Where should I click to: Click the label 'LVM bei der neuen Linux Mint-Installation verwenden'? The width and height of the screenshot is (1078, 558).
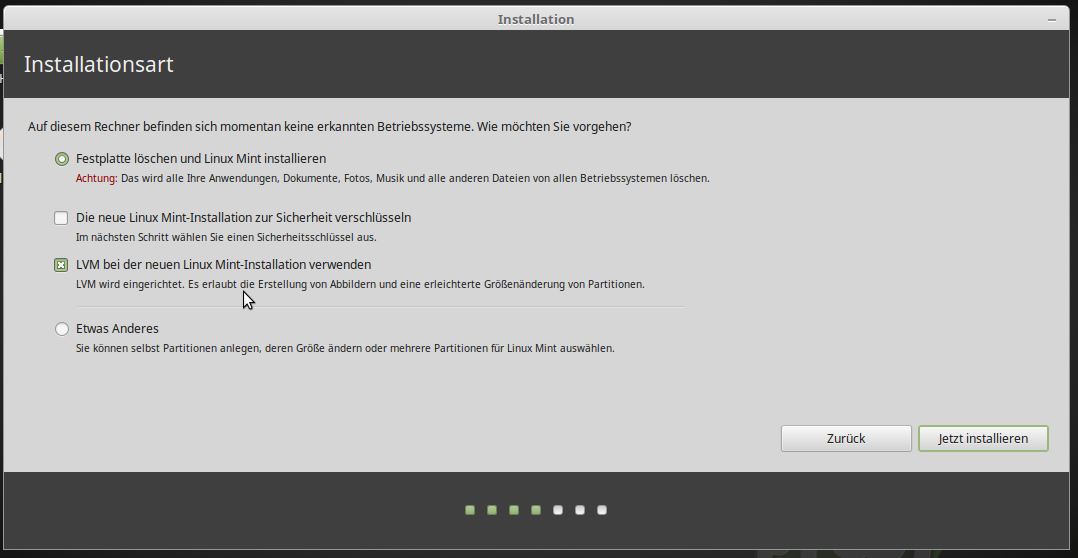click(223, 265)
